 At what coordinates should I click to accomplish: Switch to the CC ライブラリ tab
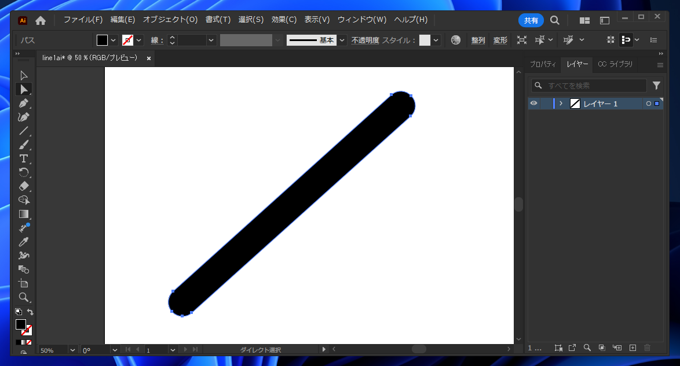tap(615, 64)
